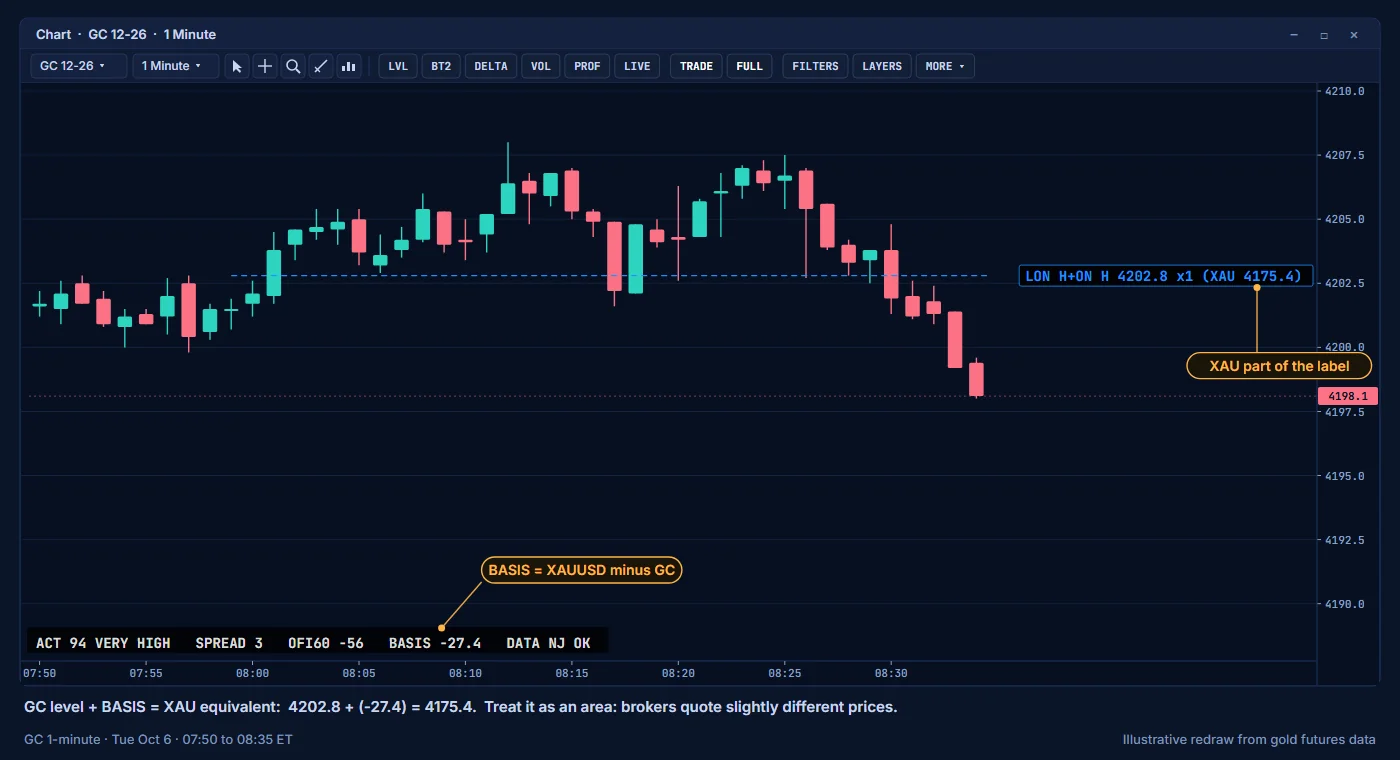
Task: Click the LON H+ON H 4202.8 level label
Action: coord(1166,276)
